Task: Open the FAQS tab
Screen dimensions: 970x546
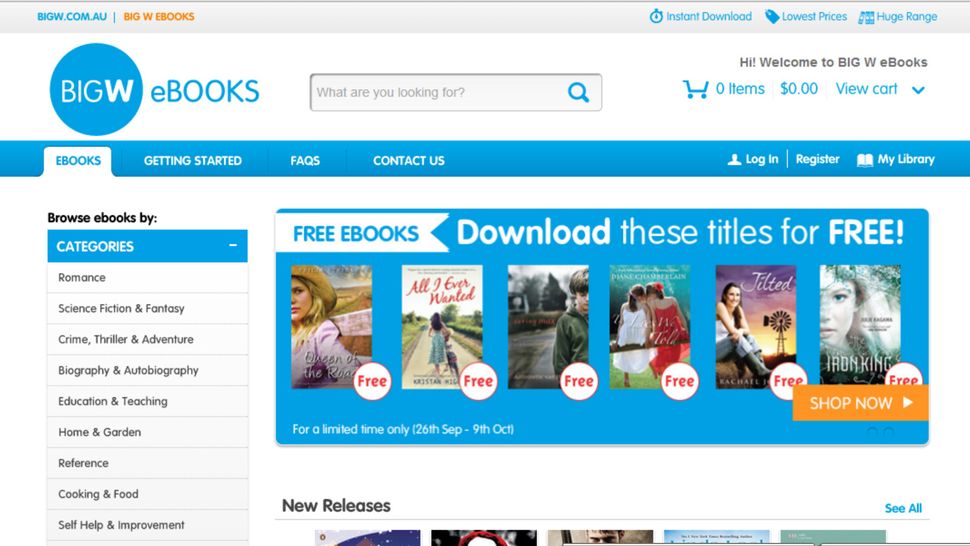Action: point(305,161)
